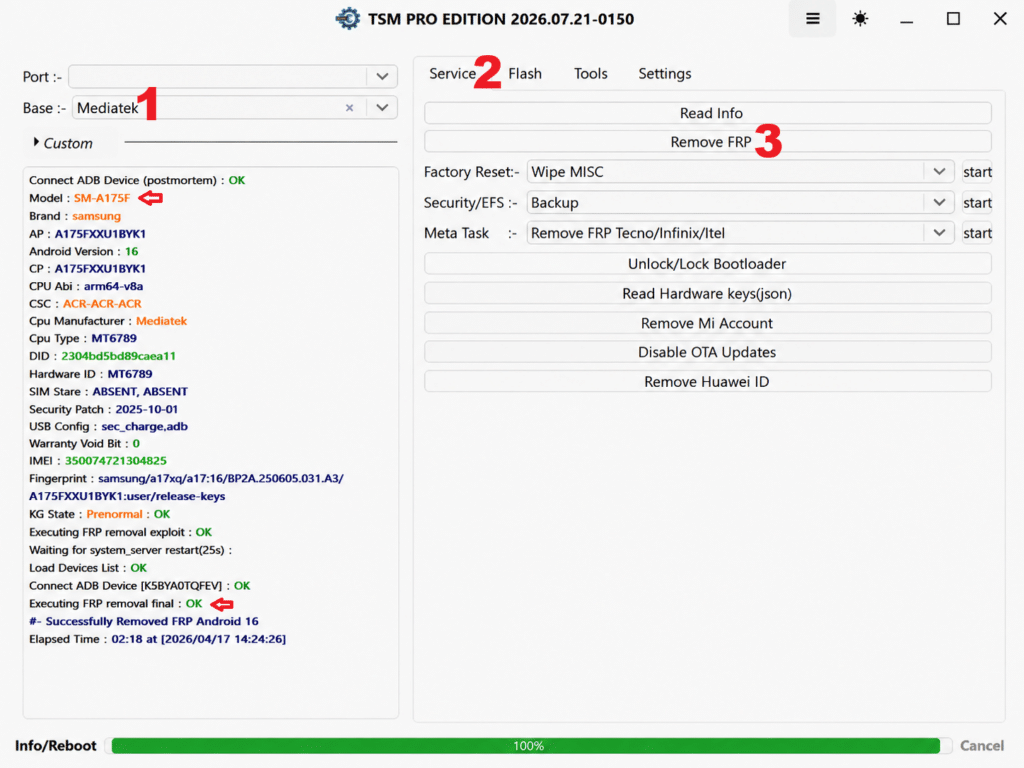Click Unlock/Lock Bootloader button

point(708,264)
